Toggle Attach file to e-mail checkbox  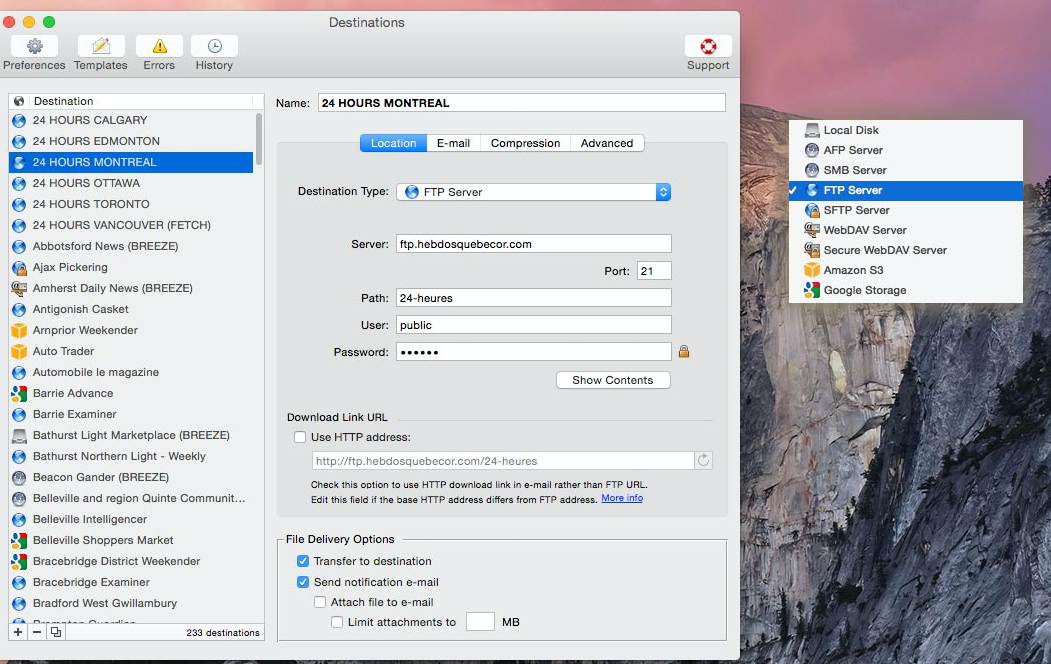tap(320, 602)
